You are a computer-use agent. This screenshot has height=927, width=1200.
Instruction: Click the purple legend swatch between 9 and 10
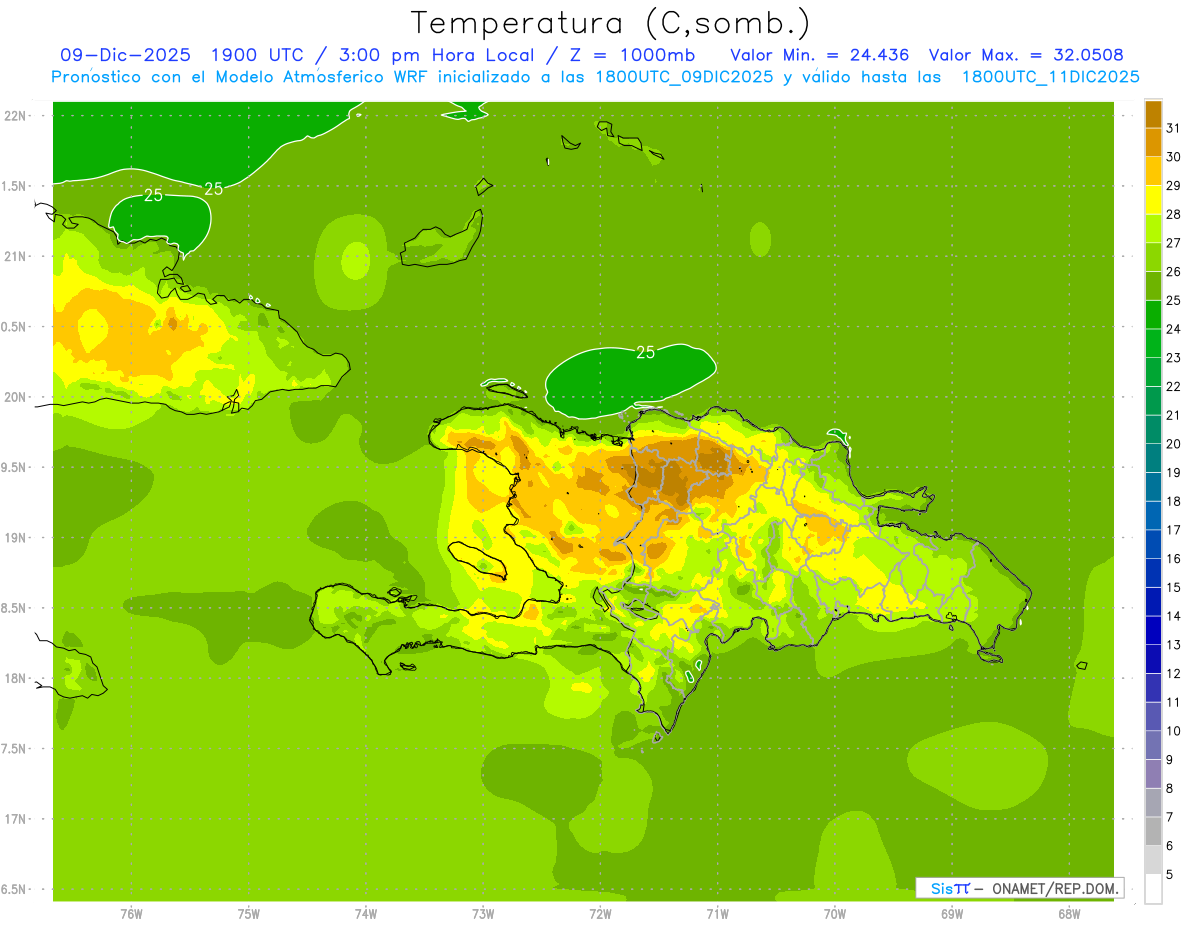tap(1153, 745)
